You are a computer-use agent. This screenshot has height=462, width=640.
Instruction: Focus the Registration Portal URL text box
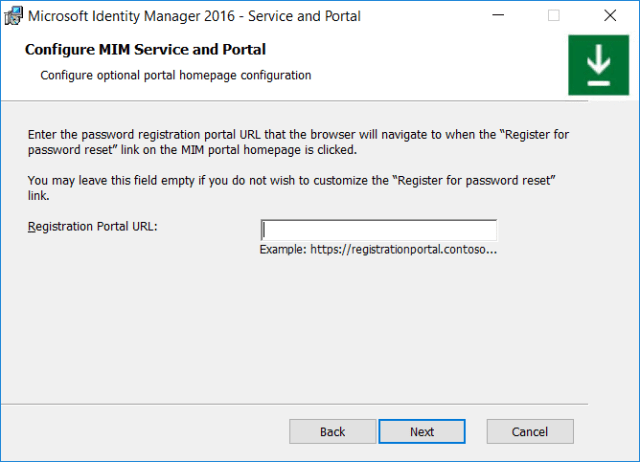tap(378, 229)
